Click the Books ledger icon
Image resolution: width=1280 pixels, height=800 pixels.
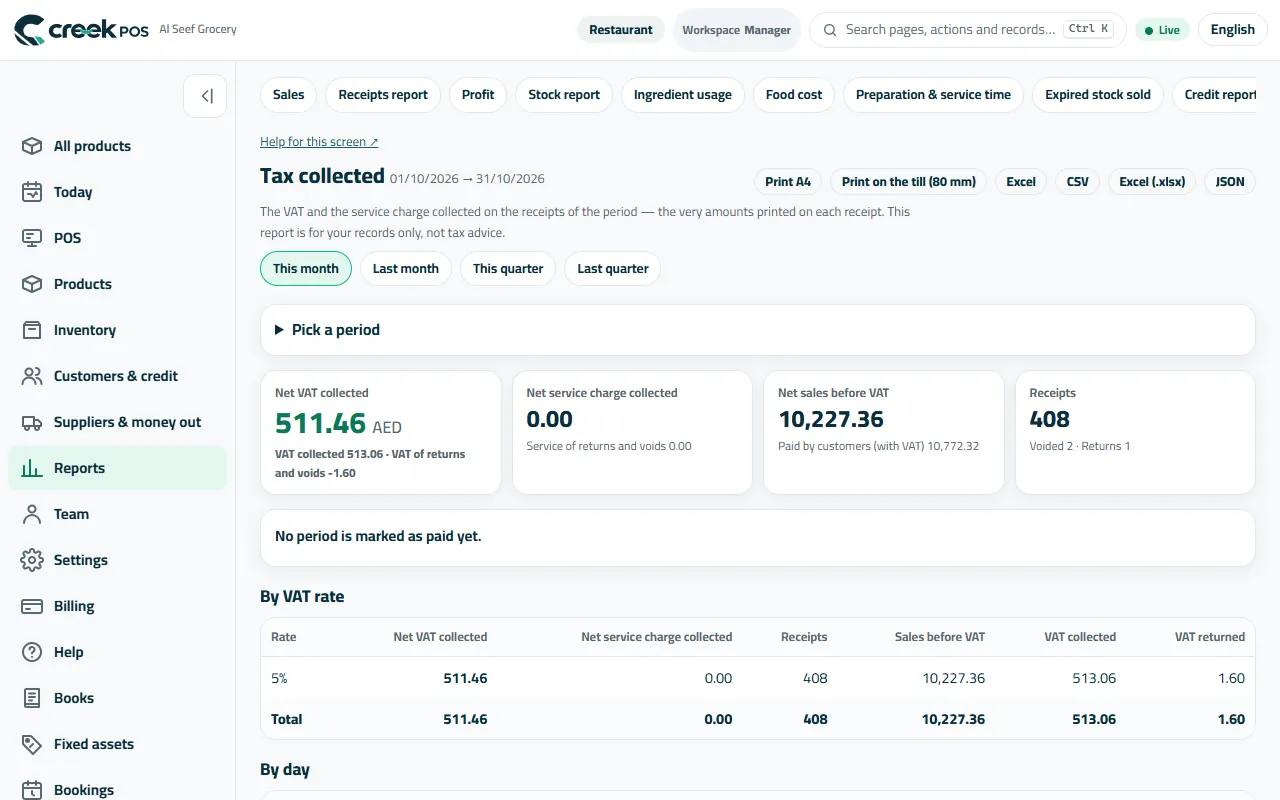pyautogui.click(x=32, y=698)
